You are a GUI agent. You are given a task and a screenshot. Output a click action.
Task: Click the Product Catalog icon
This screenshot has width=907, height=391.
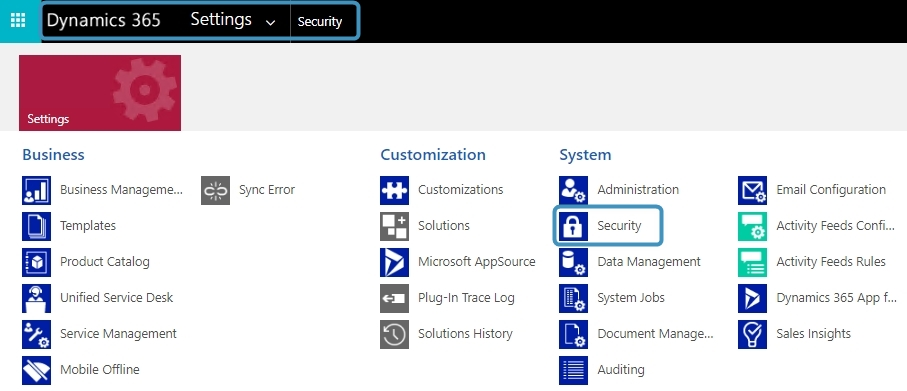36,262
